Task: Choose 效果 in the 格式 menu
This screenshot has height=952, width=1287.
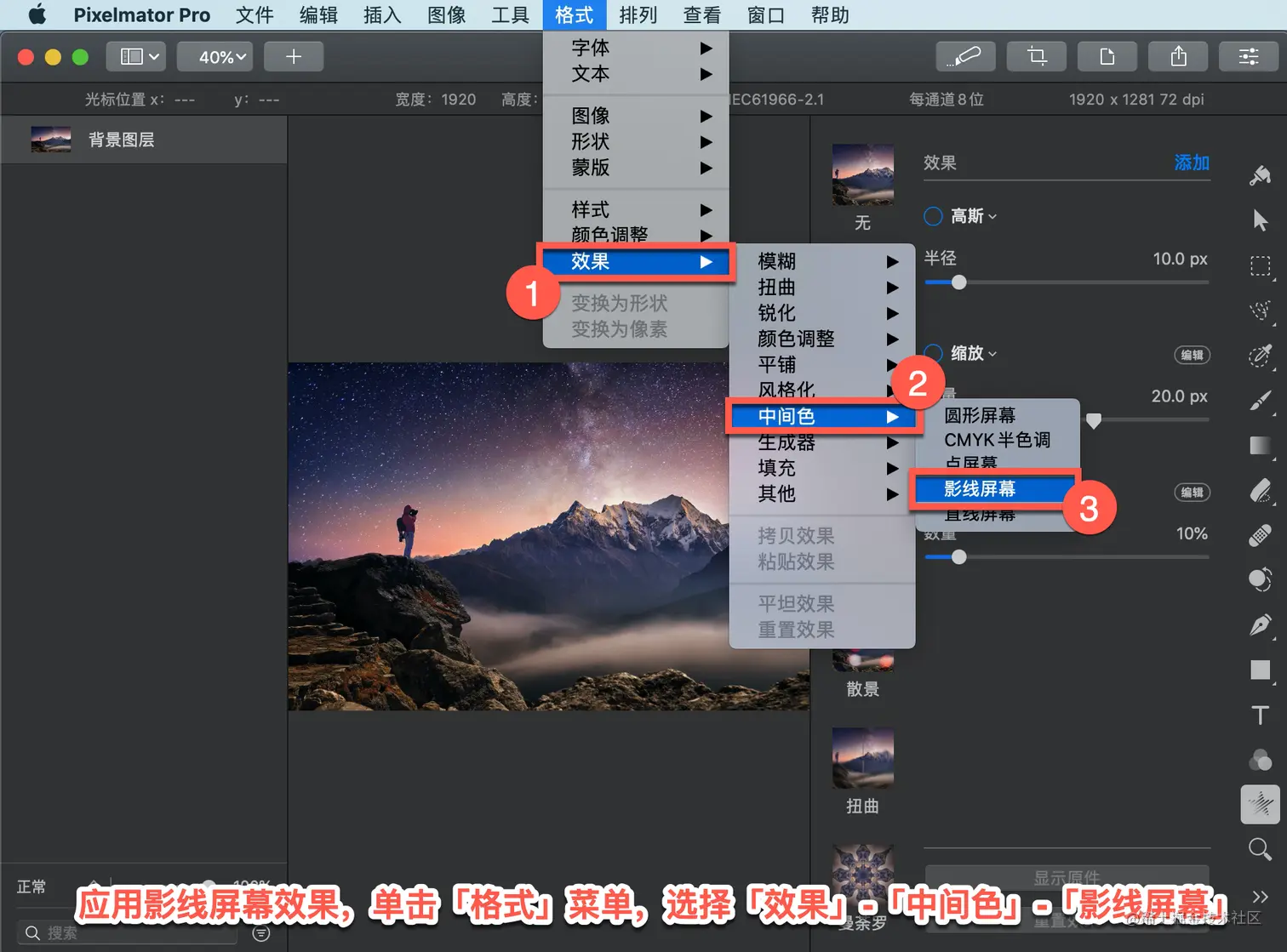Action: click(x=636, y=261)
